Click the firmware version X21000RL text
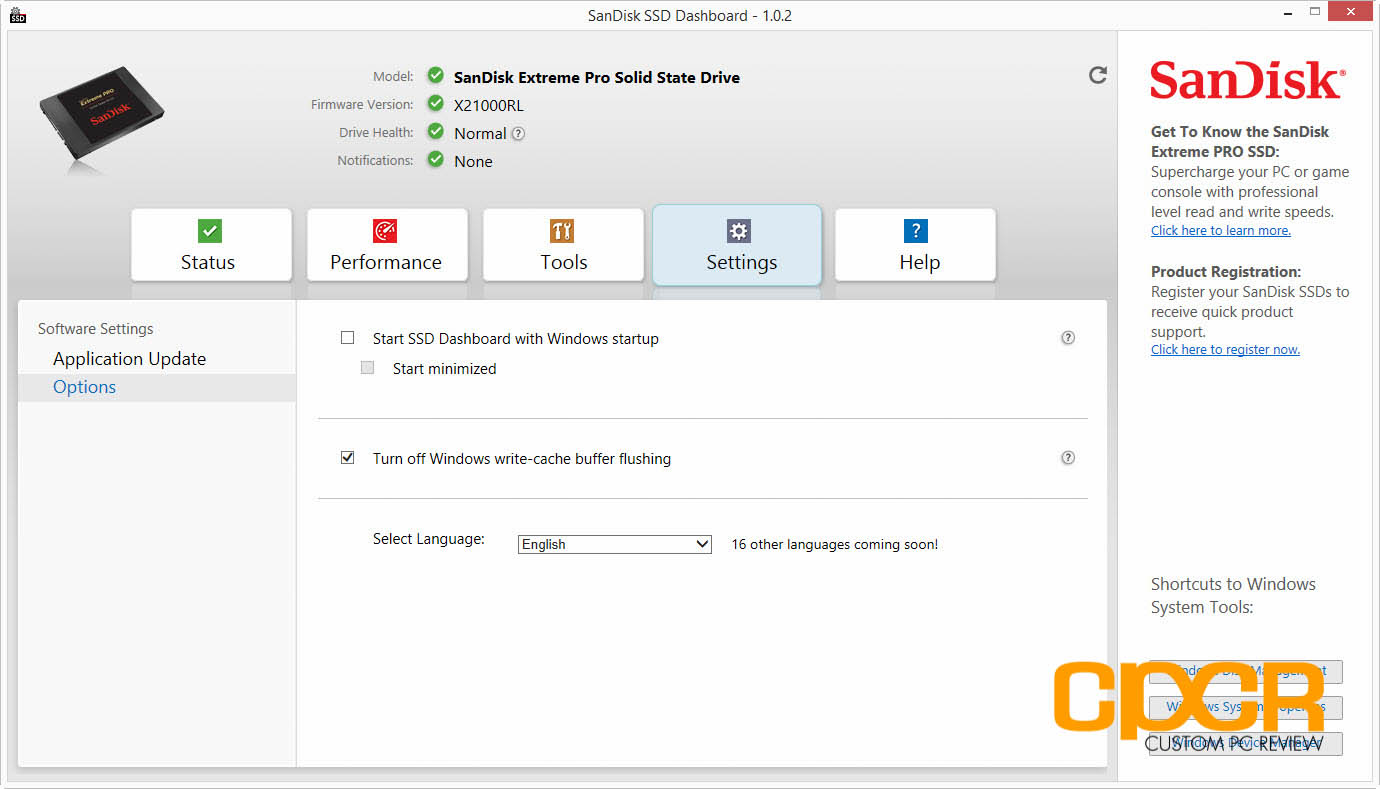The width and height of the screenshot is (1380, 789). coord(489,105)
